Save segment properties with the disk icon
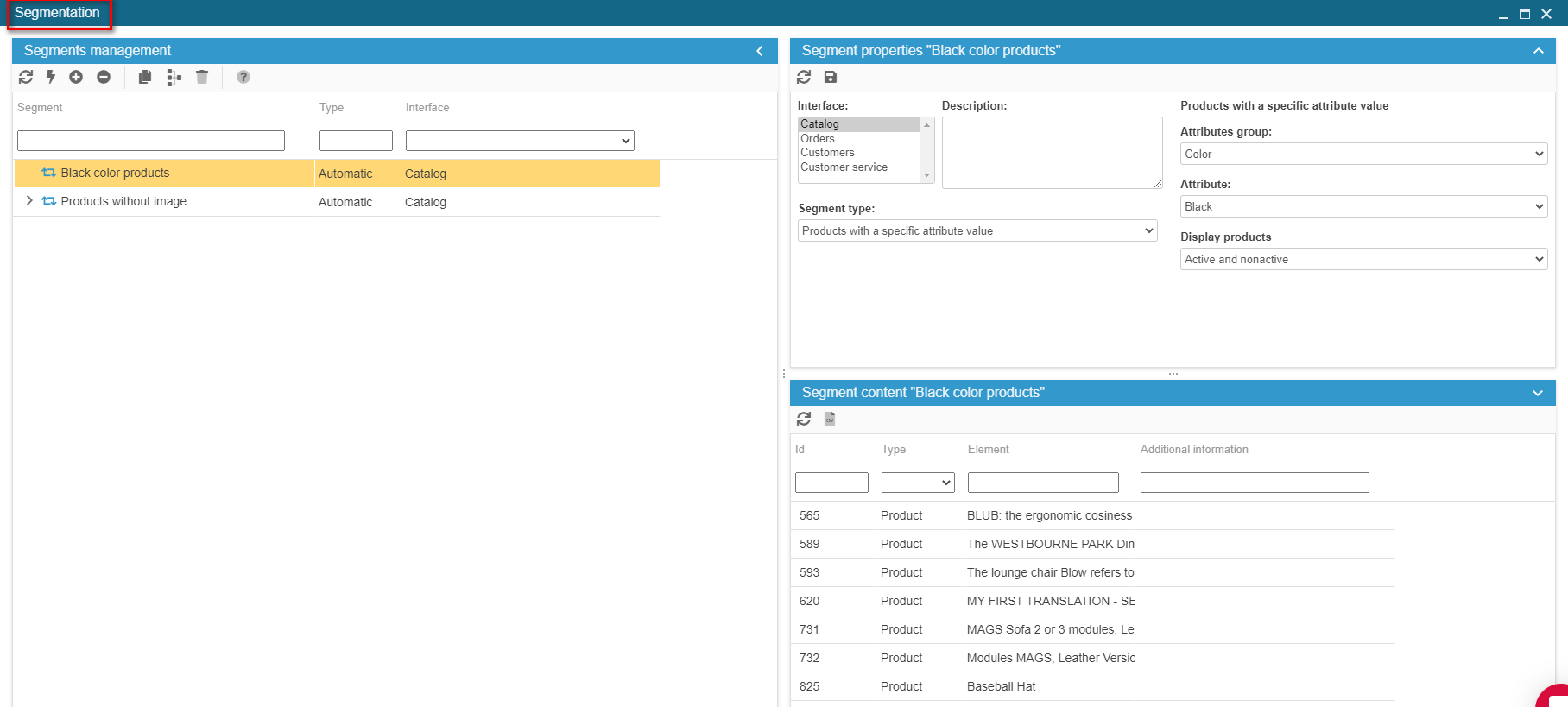1568x707 pixels. [831, 77]
